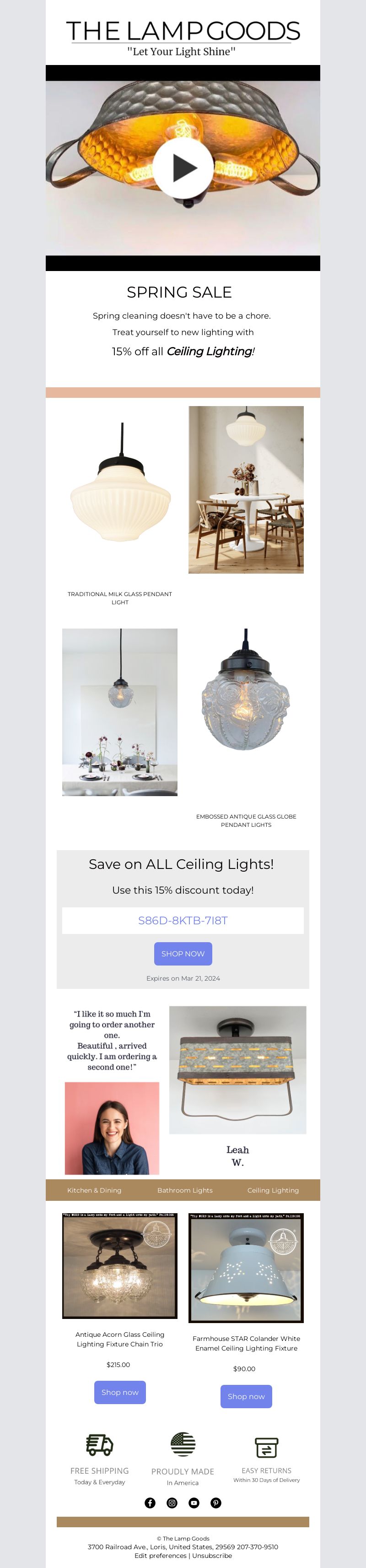Click the easy returns box icon
Screen dimensions: 366x1568
click(x=266, y=1448)
